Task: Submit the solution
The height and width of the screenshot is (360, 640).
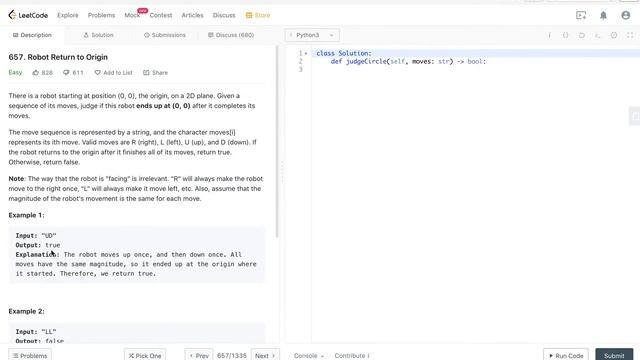Action: point(614,356)
